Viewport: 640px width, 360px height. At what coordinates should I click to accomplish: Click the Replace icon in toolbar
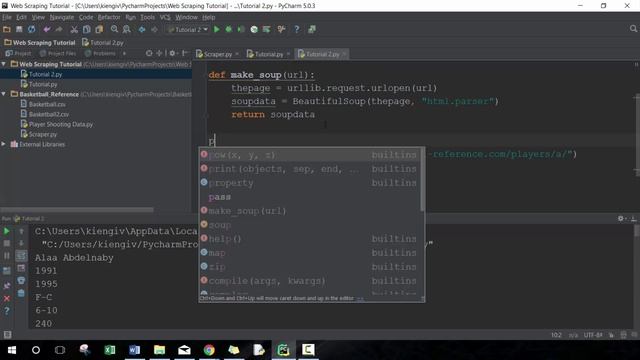[x=127, y=29]
